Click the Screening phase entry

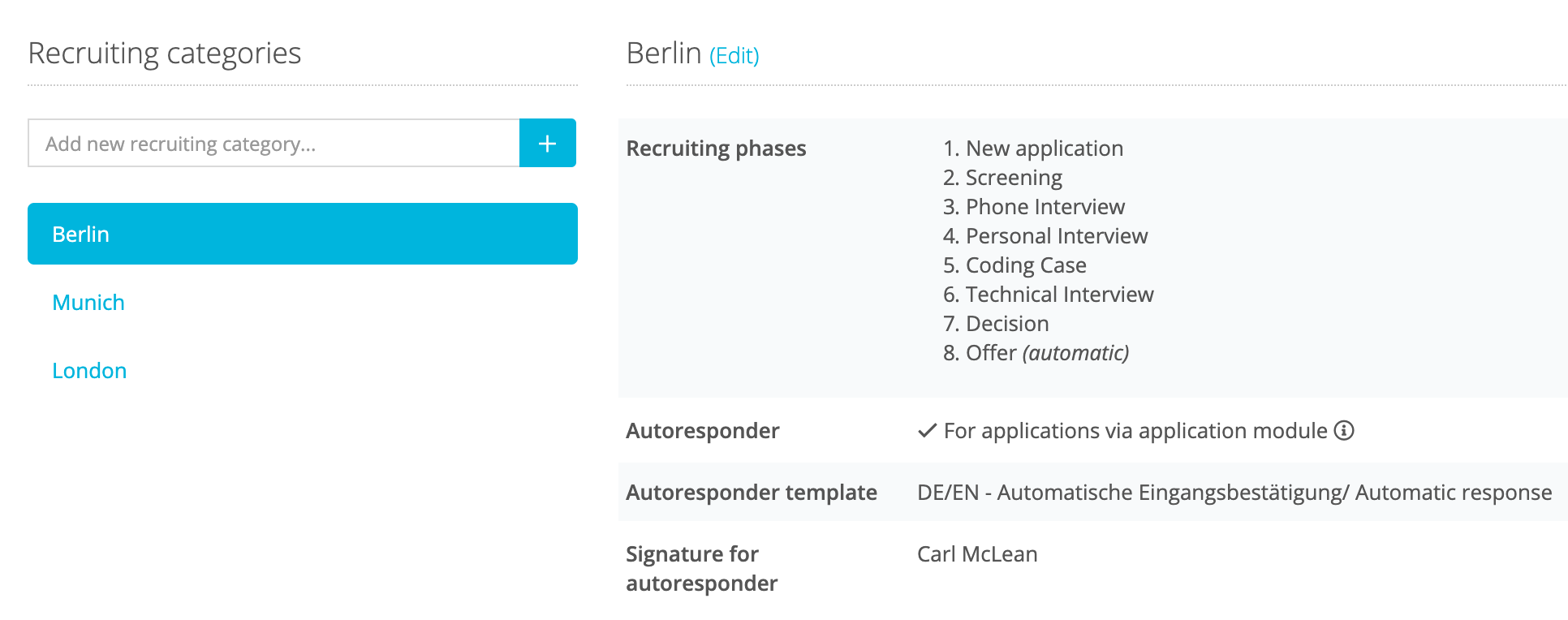click(x=1002, y=178)
